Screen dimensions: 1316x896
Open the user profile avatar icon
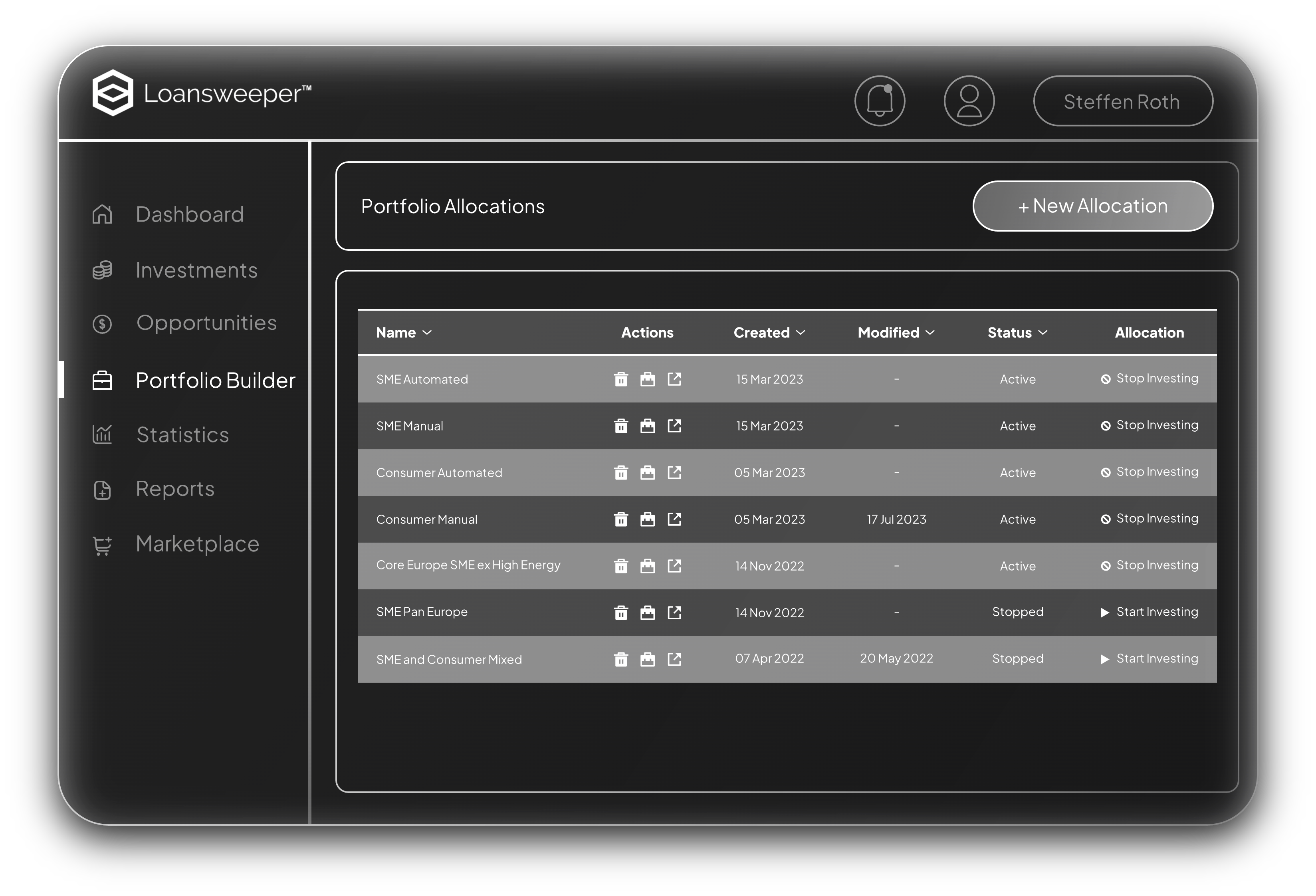(x=969, y=101)
